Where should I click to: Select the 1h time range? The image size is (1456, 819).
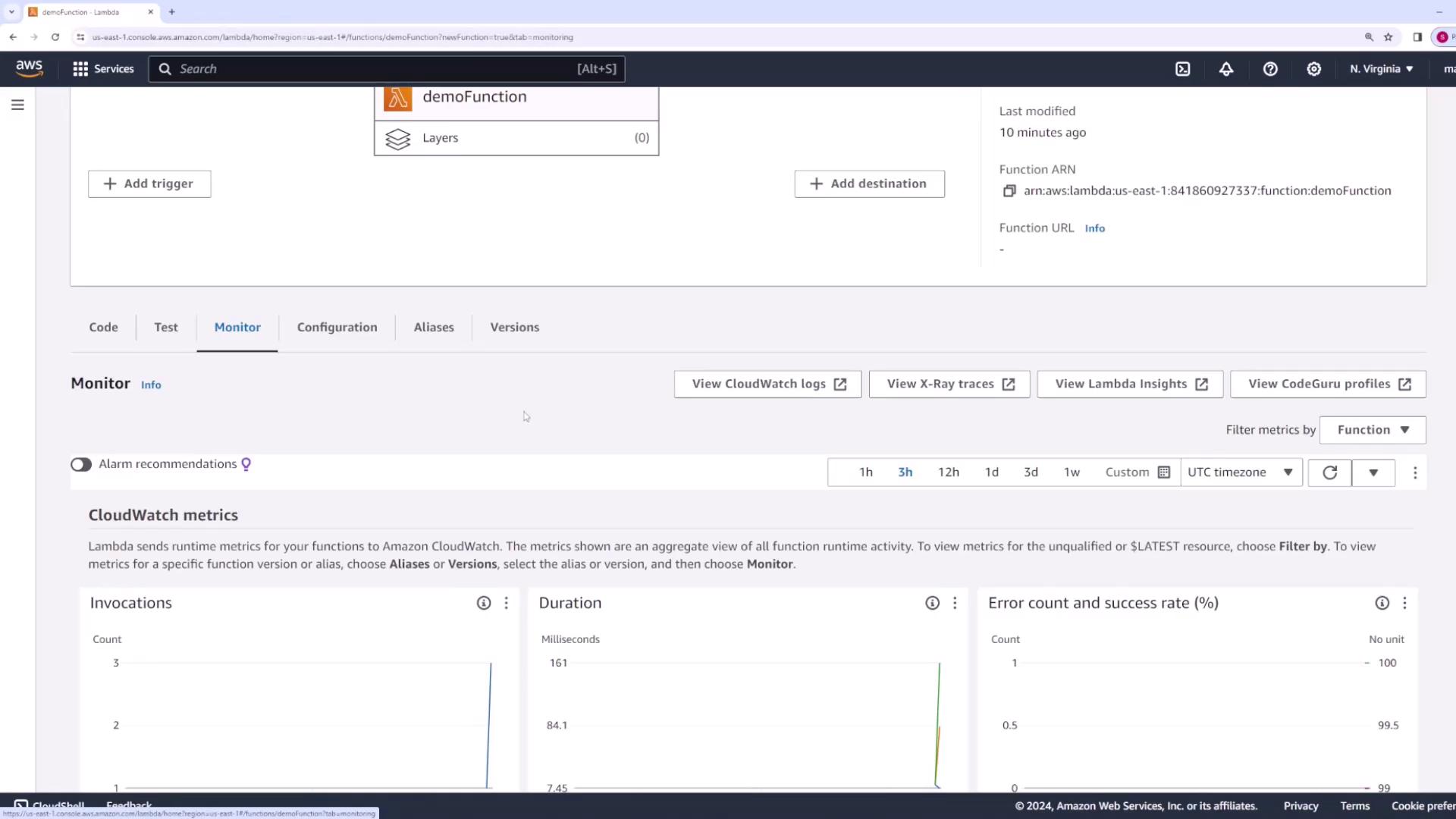(x=865, y=472)
